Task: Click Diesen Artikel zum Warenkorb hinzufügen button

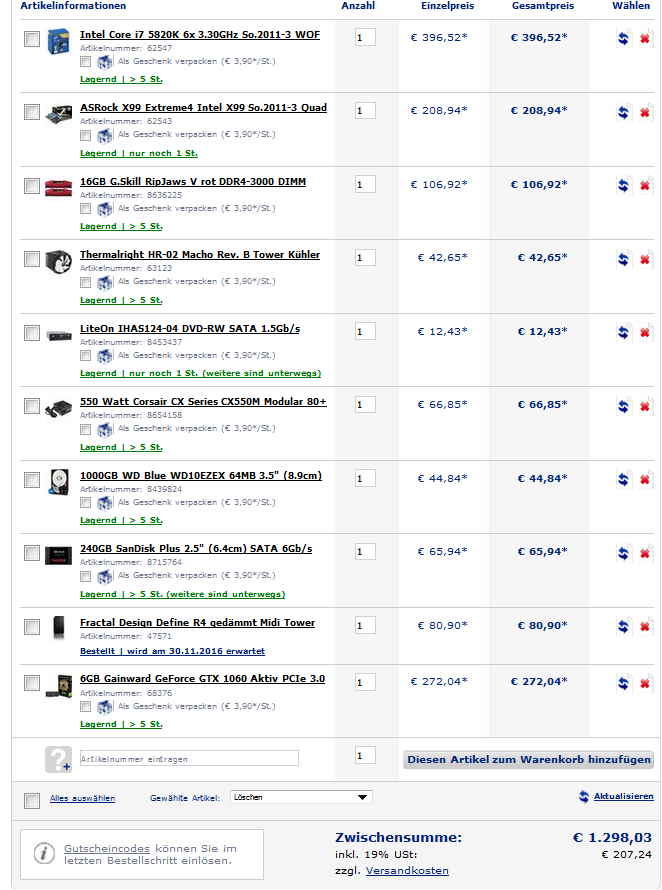Action: (x=529, y=759)
